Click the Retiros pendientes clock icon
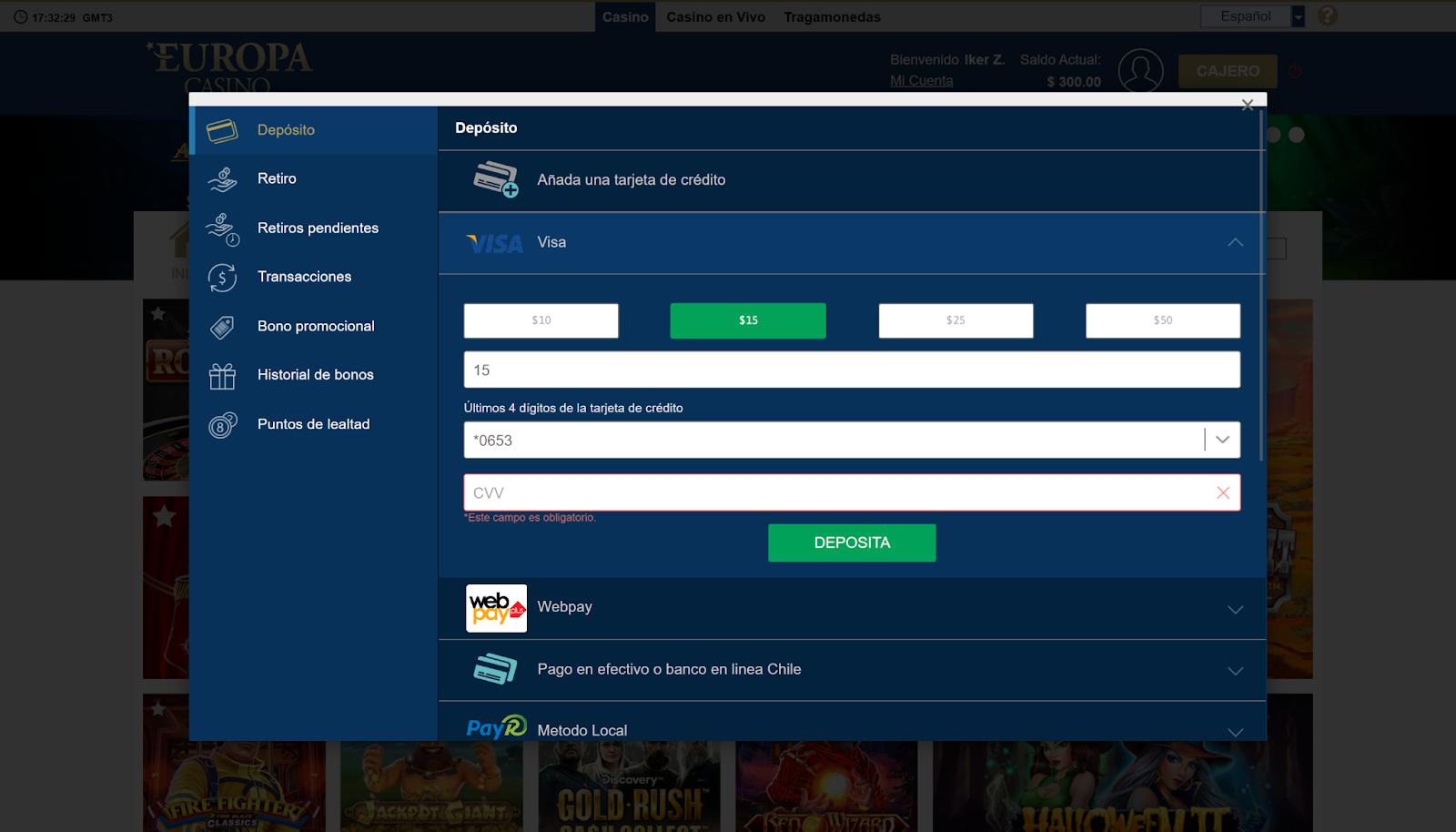This screenshot has width=1456, height=832. click(x=223, y=229)
